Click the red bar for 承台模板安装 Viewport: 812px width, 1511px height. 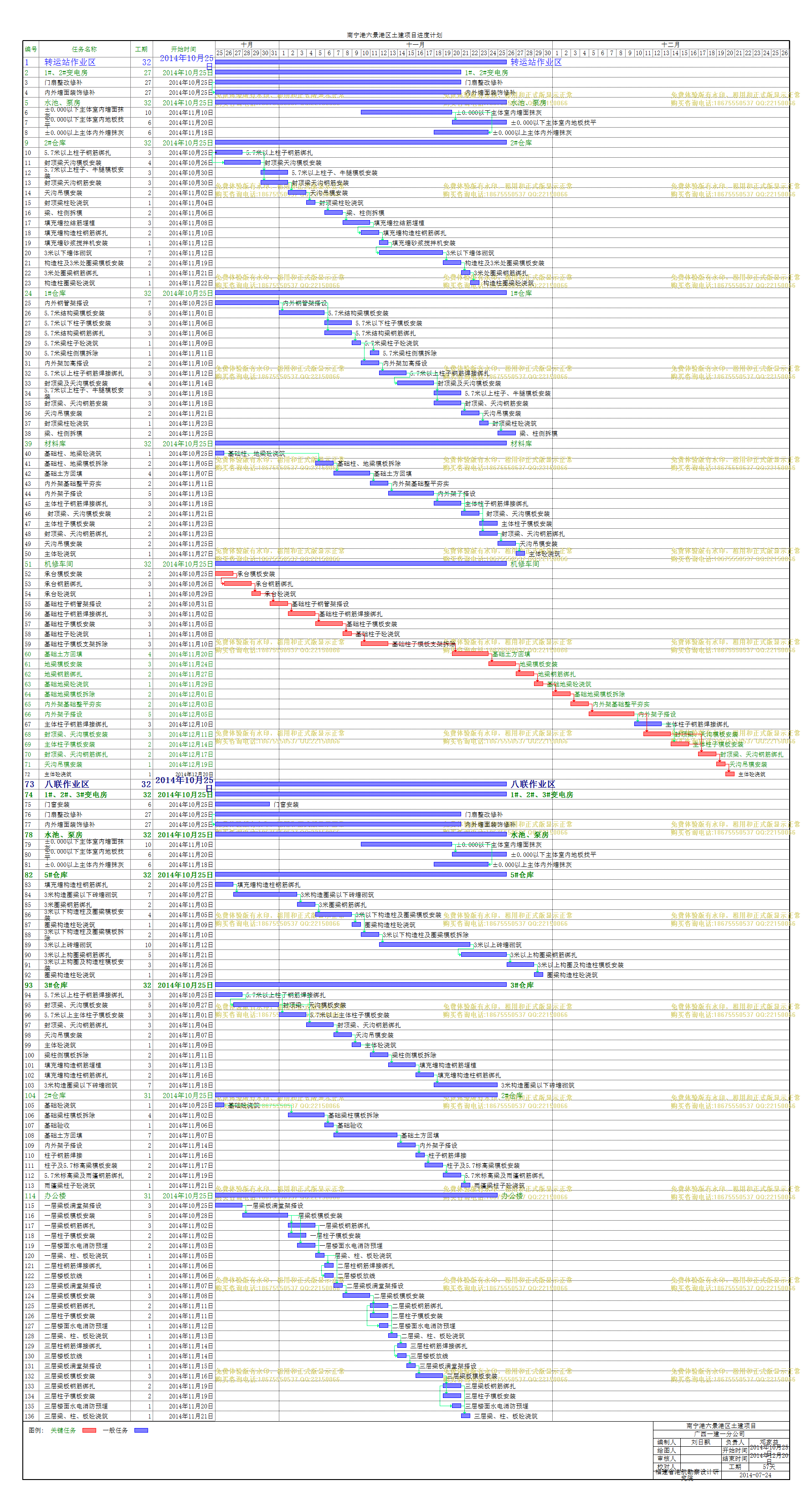pos(224,573)
